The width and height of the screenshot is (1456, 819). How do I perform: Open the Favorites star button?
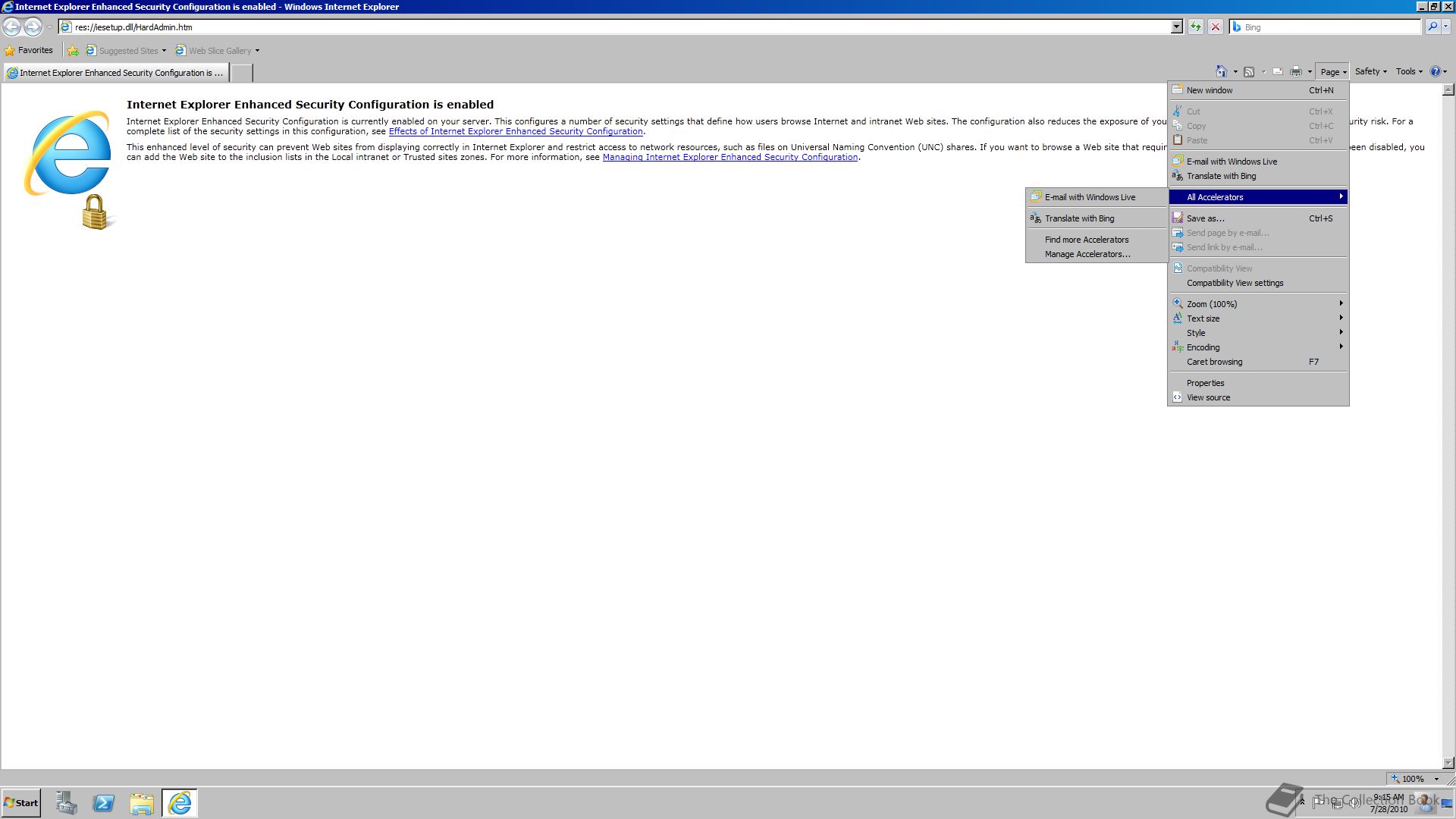click(x=29, y=51)
